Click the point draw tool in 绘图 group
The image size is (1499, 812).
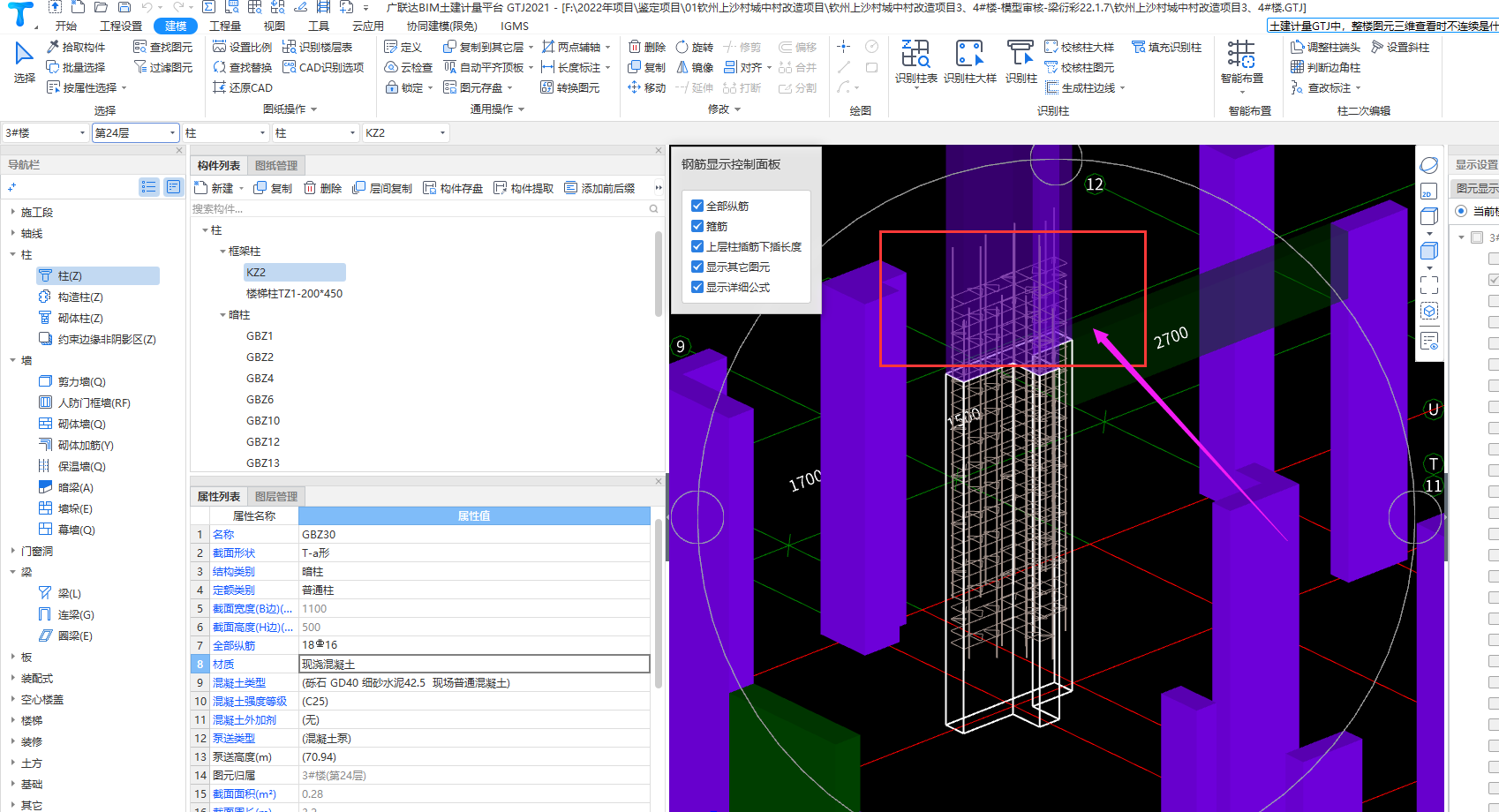pos(843,47)
